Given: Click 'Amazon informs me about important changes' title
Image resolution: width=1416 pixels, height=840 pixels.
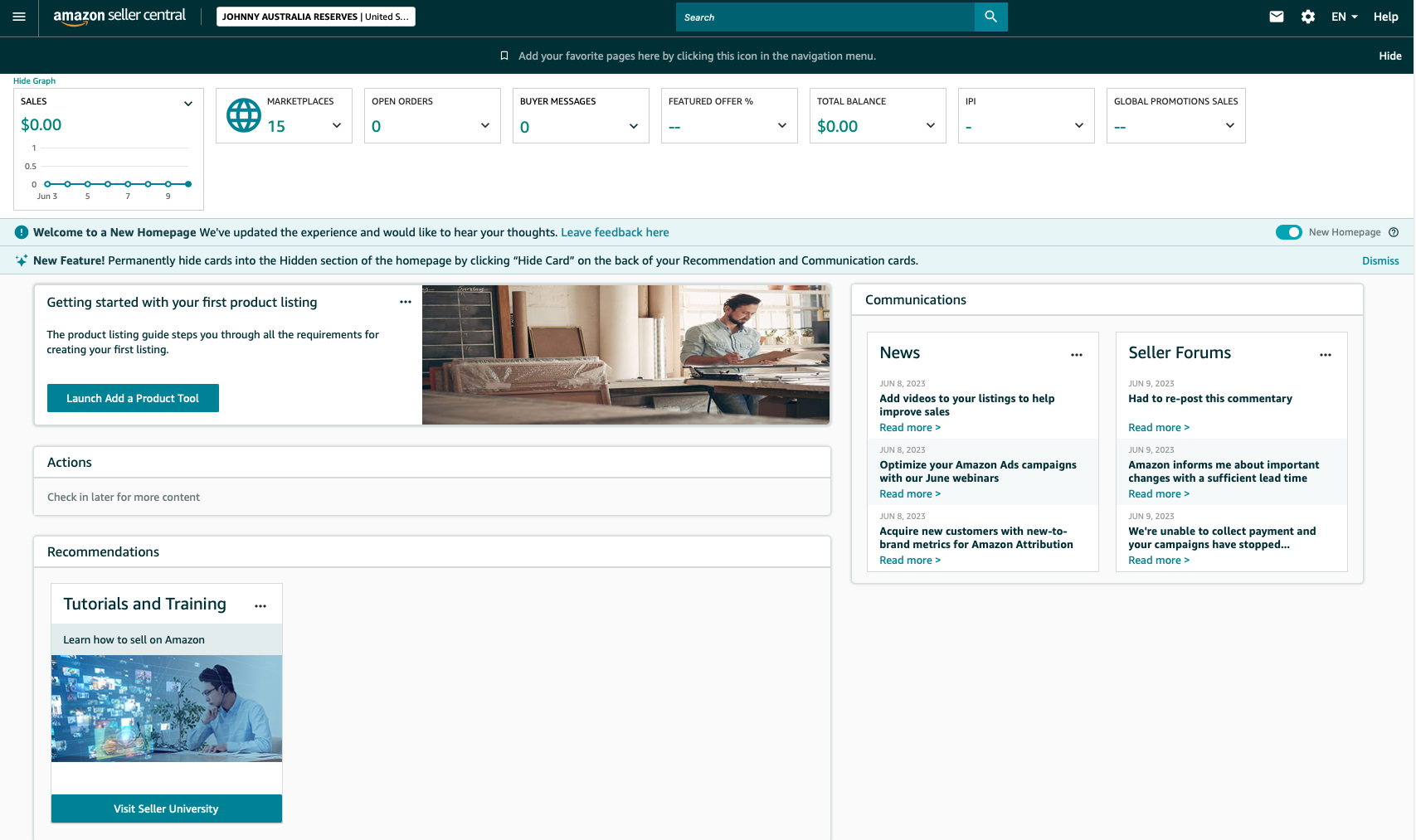Looking at the screenshot, I should [x=1224, y=471].
